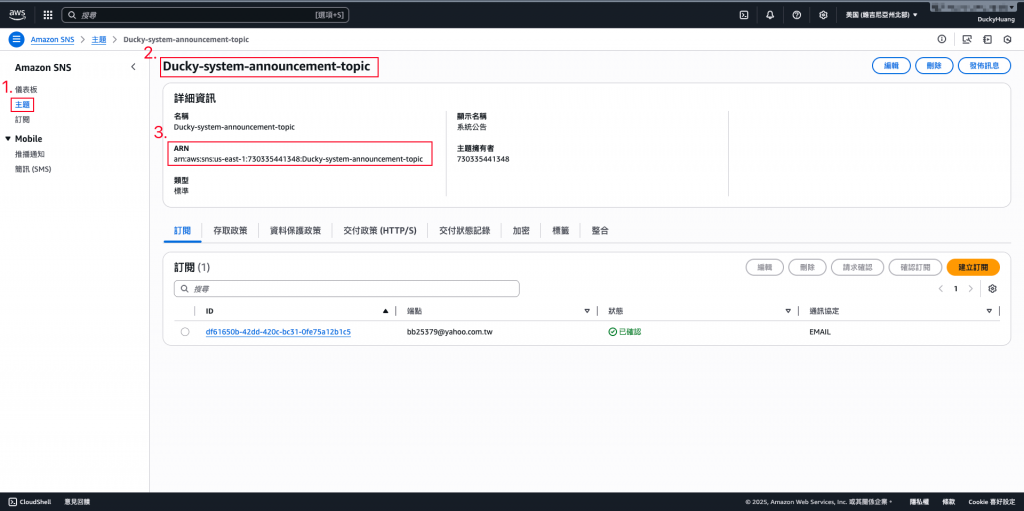Image resolution: width=1024 pixels, height=511 pixels.
Task: Collapse the Mobile section triangle
Action: (x=8, y=139)
